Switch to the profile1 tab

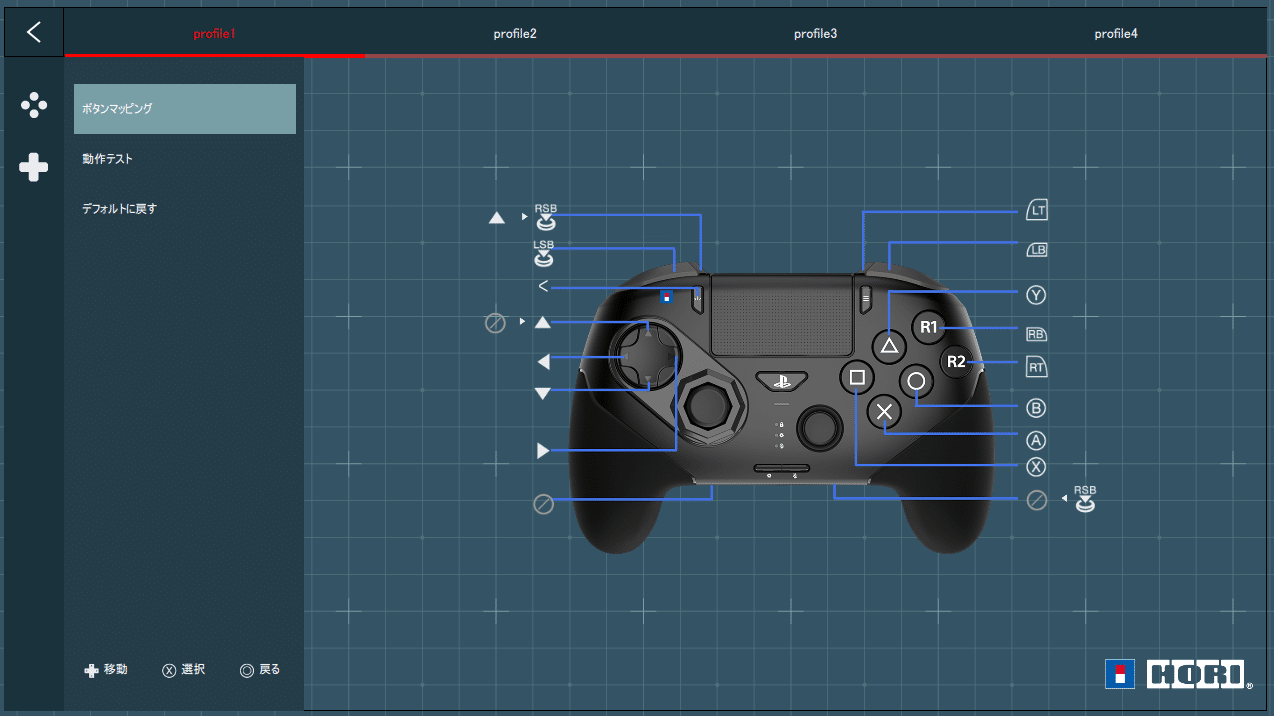tap(215, 34)
